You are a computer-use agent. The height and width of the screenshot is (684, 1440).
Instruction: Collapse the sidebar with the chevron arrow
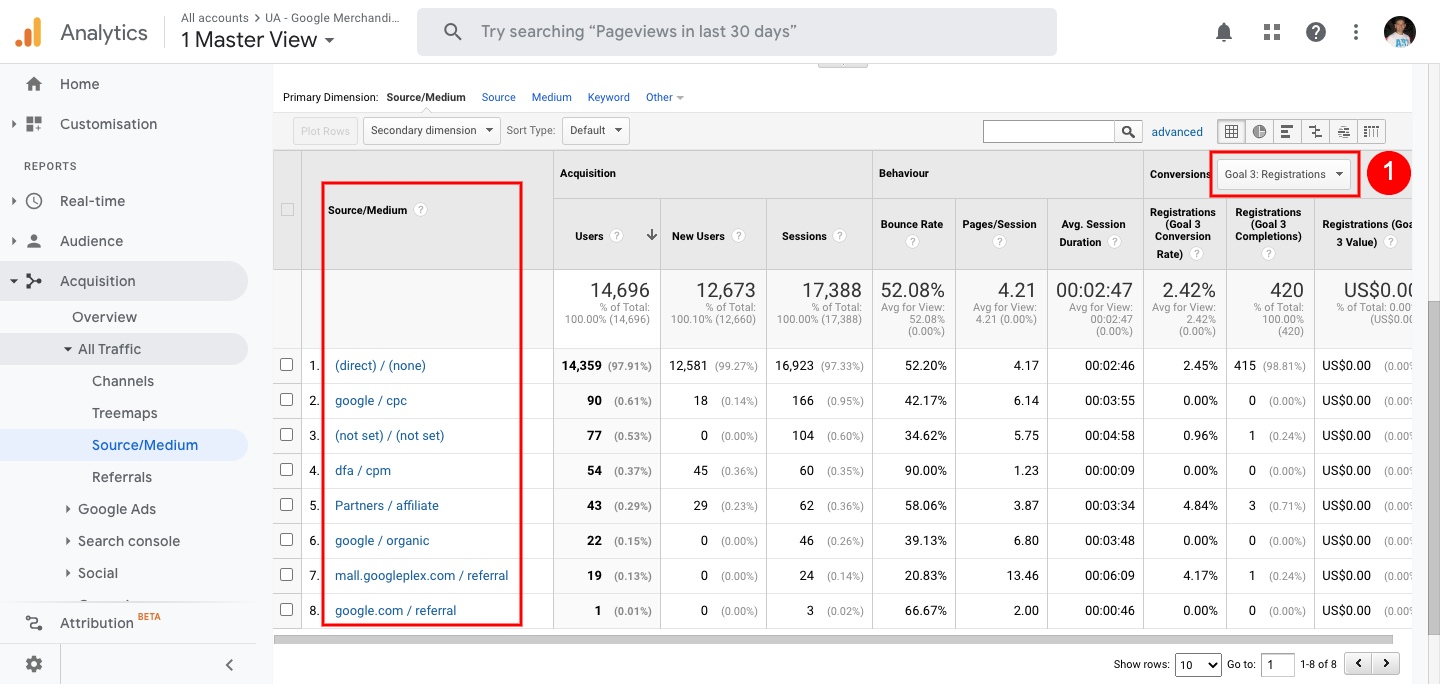229,664
